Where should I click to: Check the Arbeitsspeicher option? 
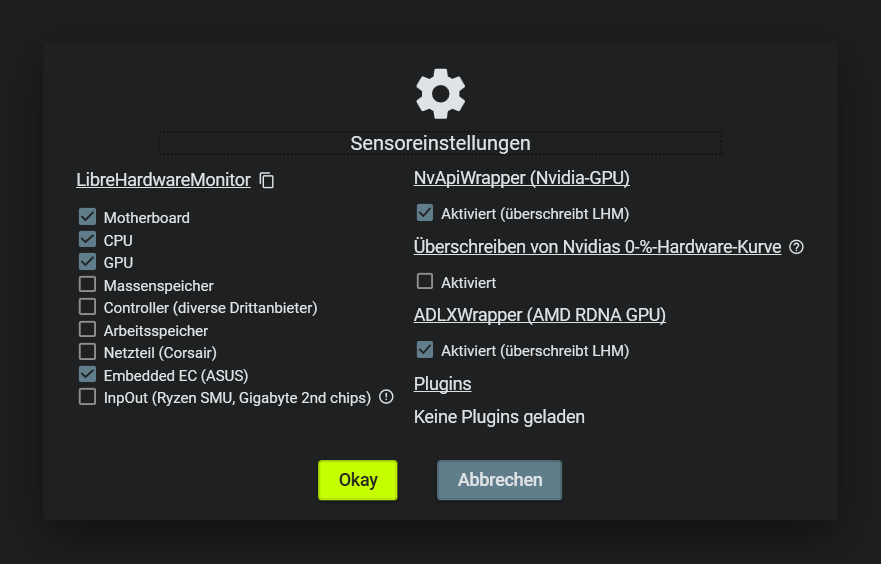pos(87,330)
